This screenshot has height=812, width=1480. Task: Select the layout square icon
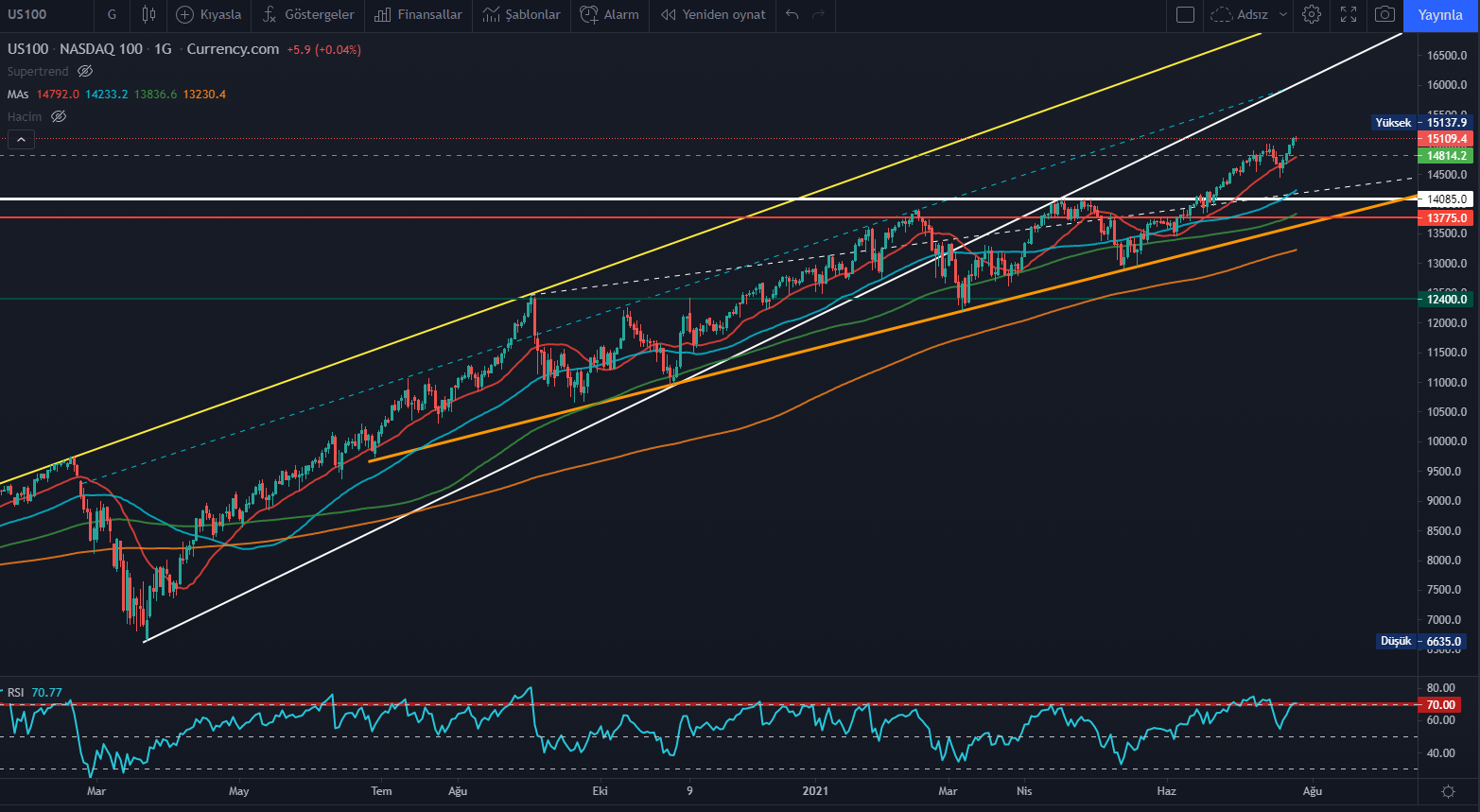[x=1185, y=15]
